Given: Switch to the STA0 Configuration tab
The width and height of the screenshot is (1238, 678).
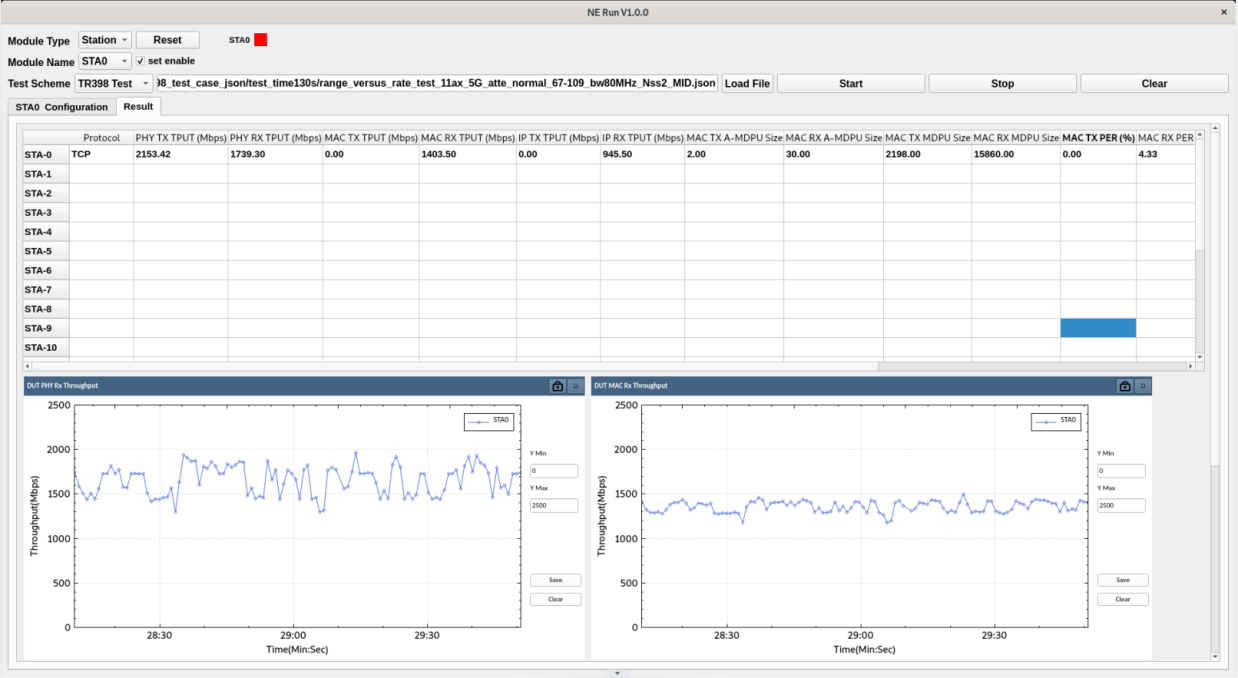Looking at the screenshot, I should pos(61,107).
